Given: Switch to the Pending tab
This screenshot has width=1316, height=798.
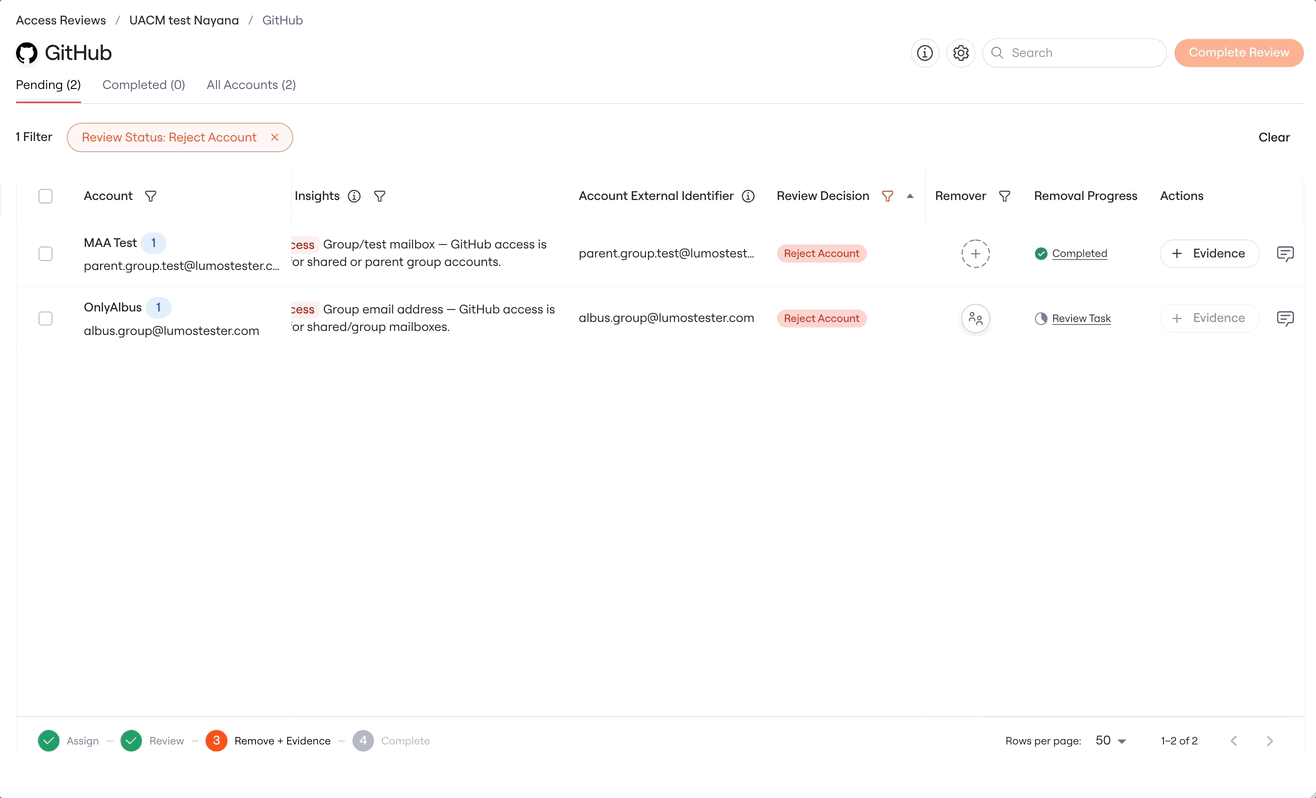Looking at the screenshot, I should tap(48, 85).
